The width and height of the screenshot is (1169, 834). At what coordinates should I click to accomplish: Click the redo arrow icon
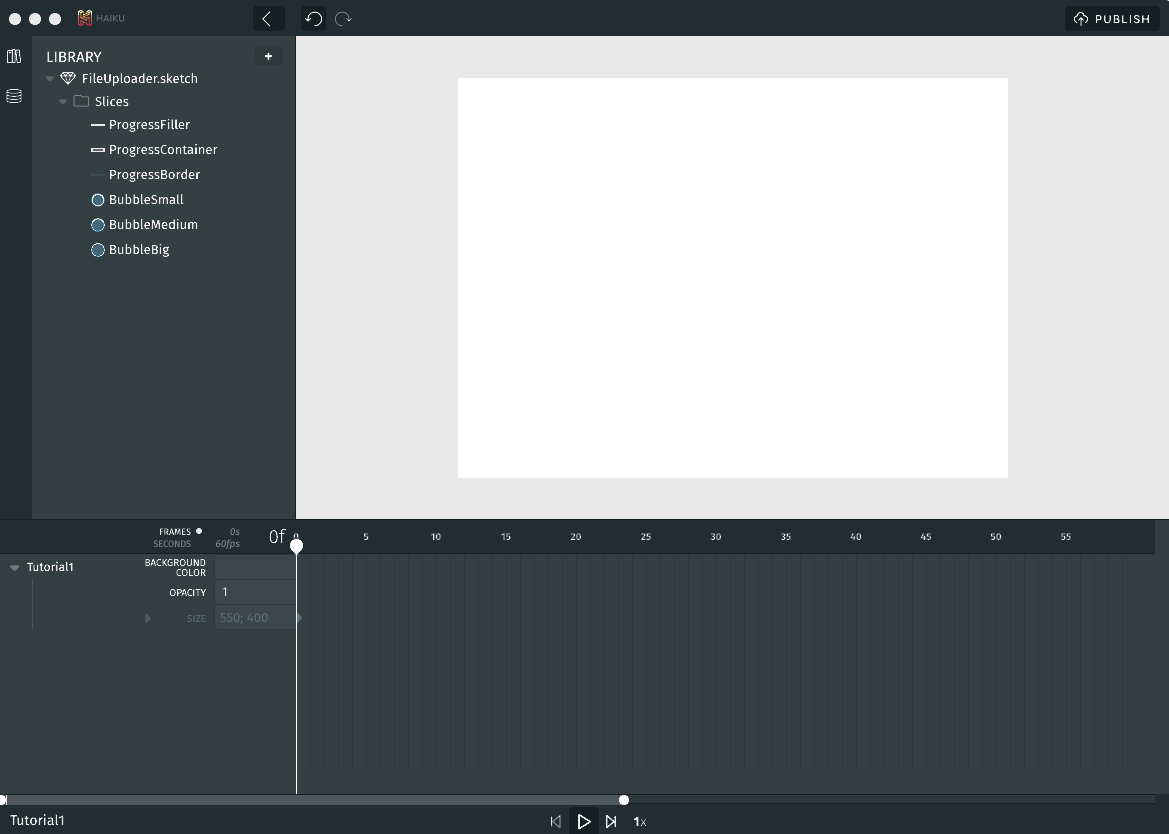(x=343, y=19)
